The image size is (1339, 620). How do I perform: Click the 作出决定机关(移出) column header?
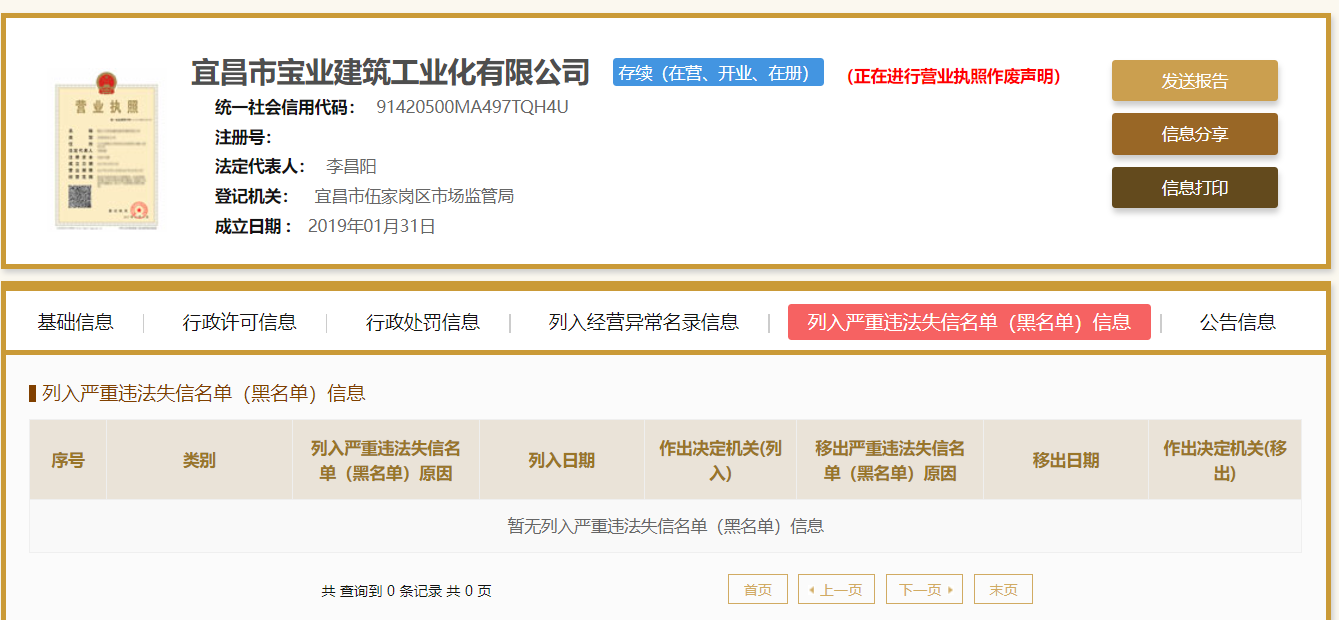(1225, 460)
